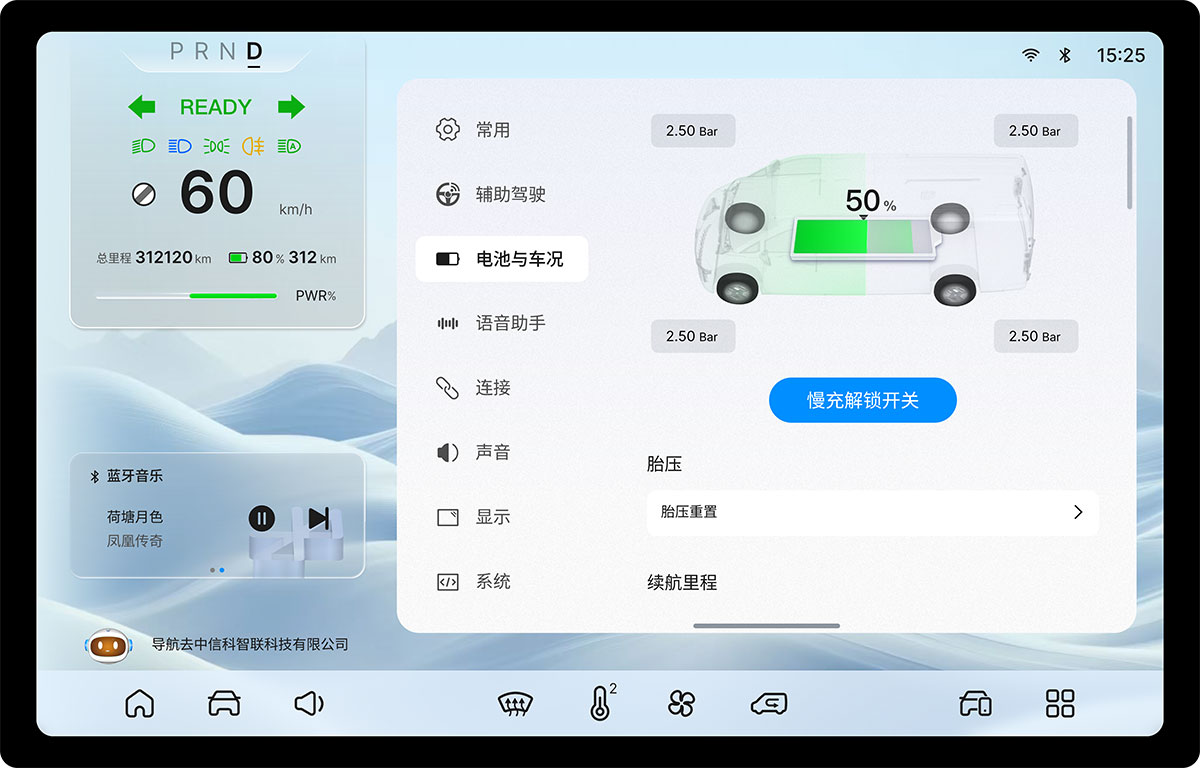Click the PWR power progress bar
Viewport: 1200px width, 768px height.
[x=186, y=296]
